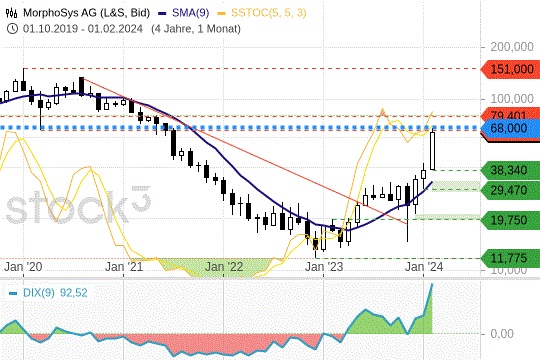Click the Jan '20 time axis label

tap(23, 267)
